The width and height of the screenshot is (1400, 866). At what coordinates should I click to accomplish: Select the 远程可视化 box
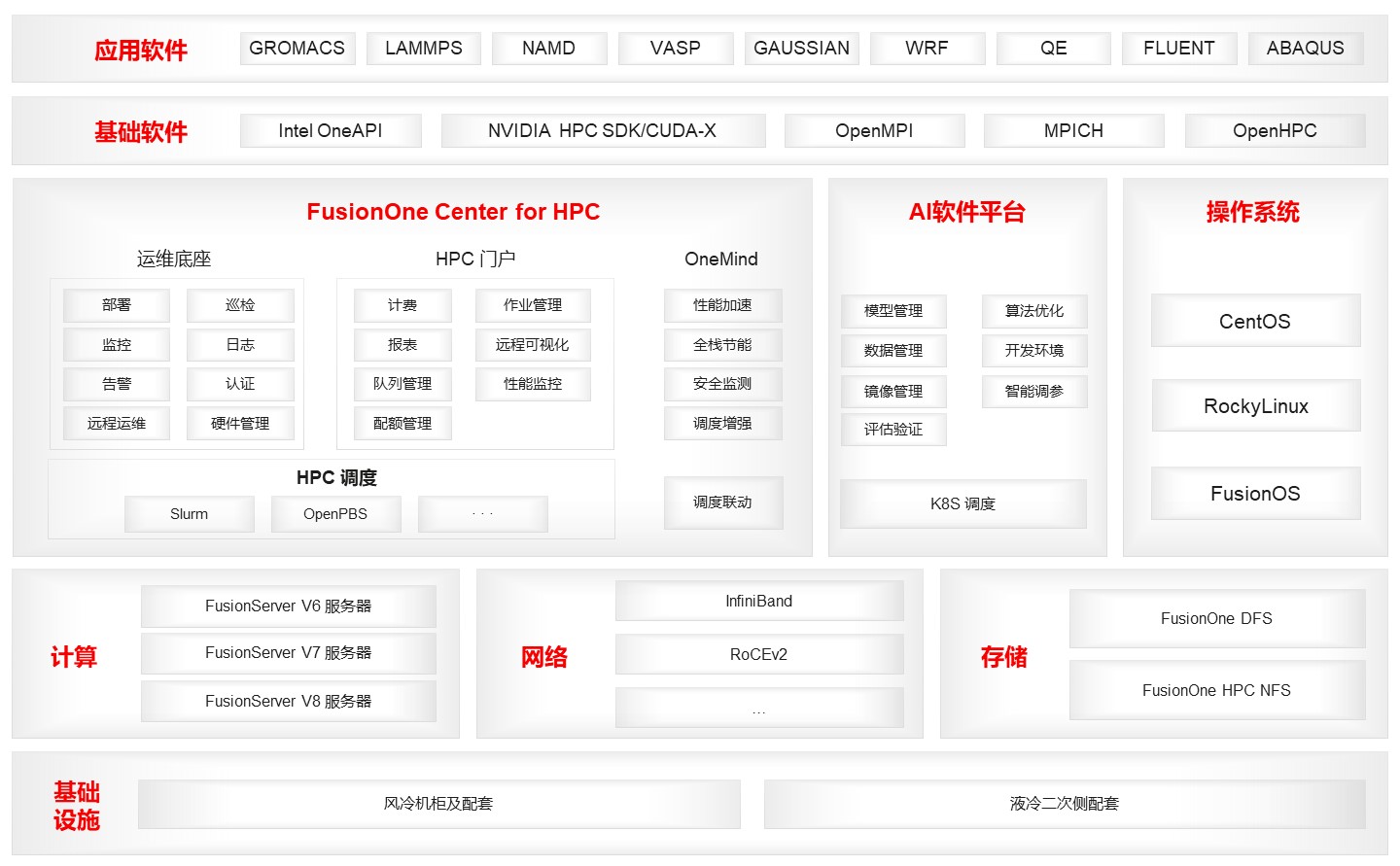point(533,345)
